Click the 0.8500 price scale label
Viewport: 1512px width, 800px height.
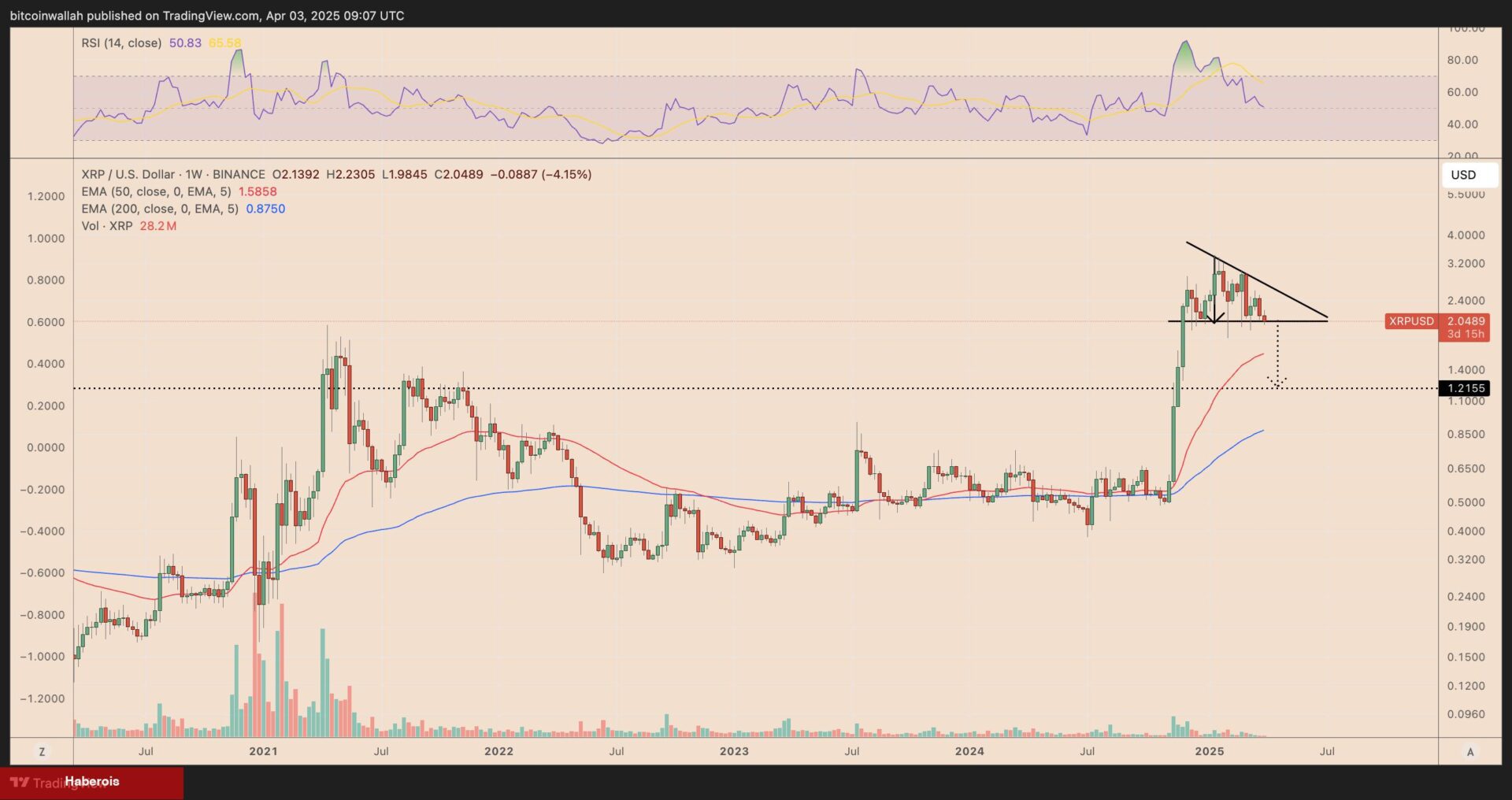tap(1466, 435)
